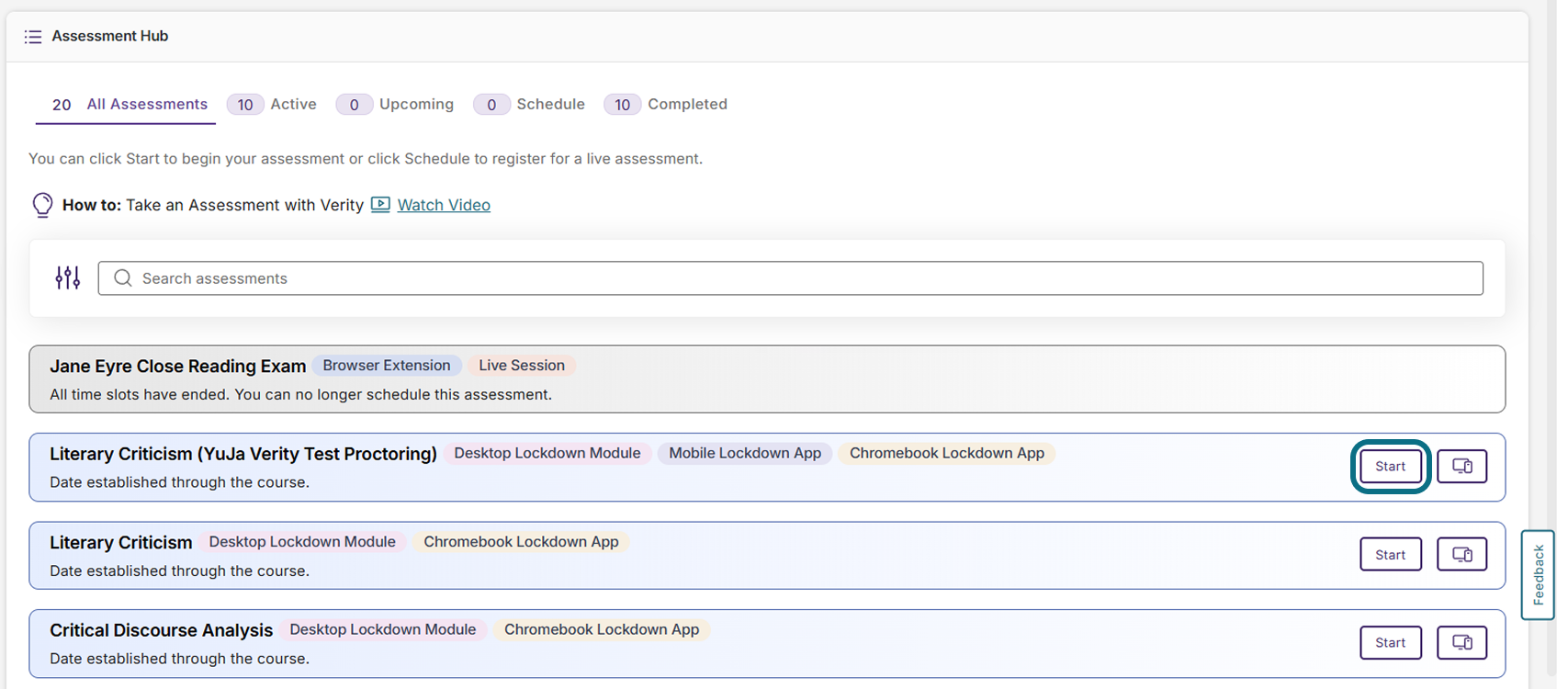Open device check icon for Literary Criticism row

(x=1461, y=554)
